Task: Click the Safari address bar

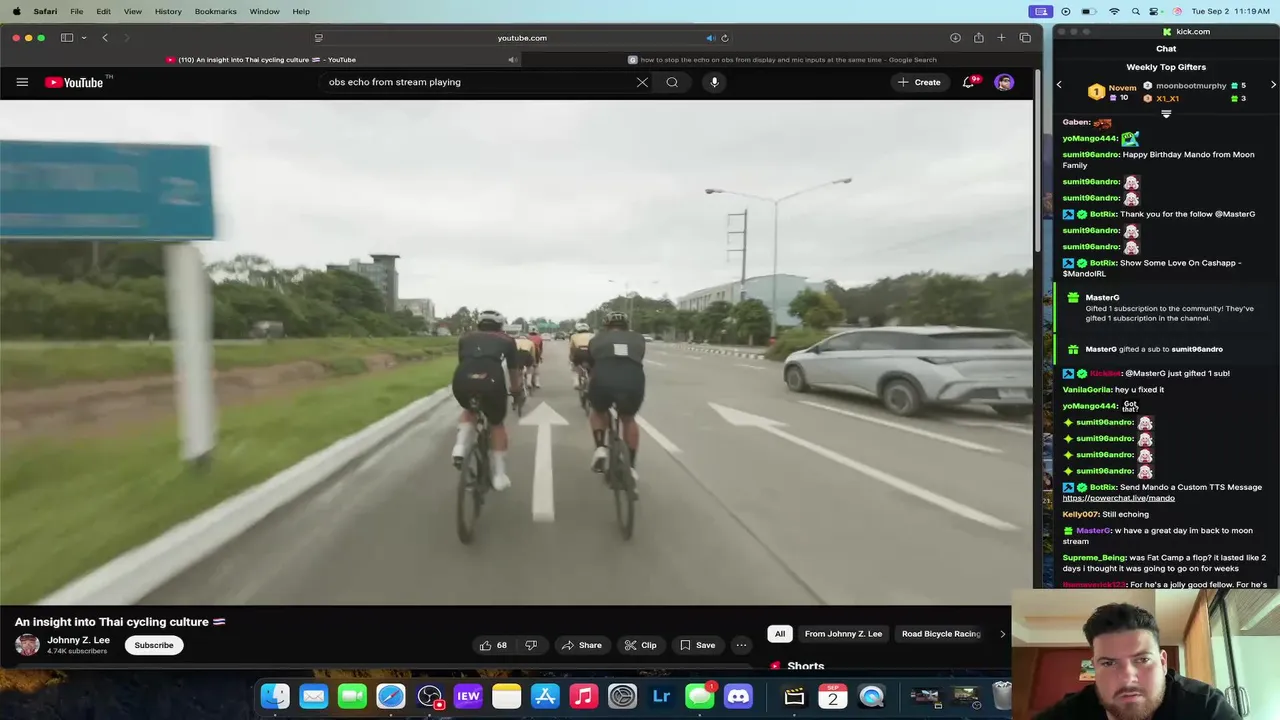Action: [522, 38]
